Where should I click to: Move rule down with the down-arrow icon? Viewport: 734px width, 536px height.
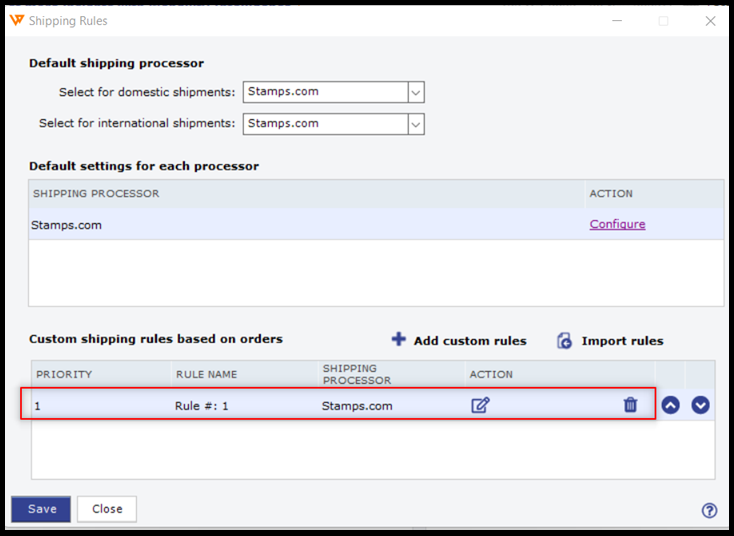(701, 405)
